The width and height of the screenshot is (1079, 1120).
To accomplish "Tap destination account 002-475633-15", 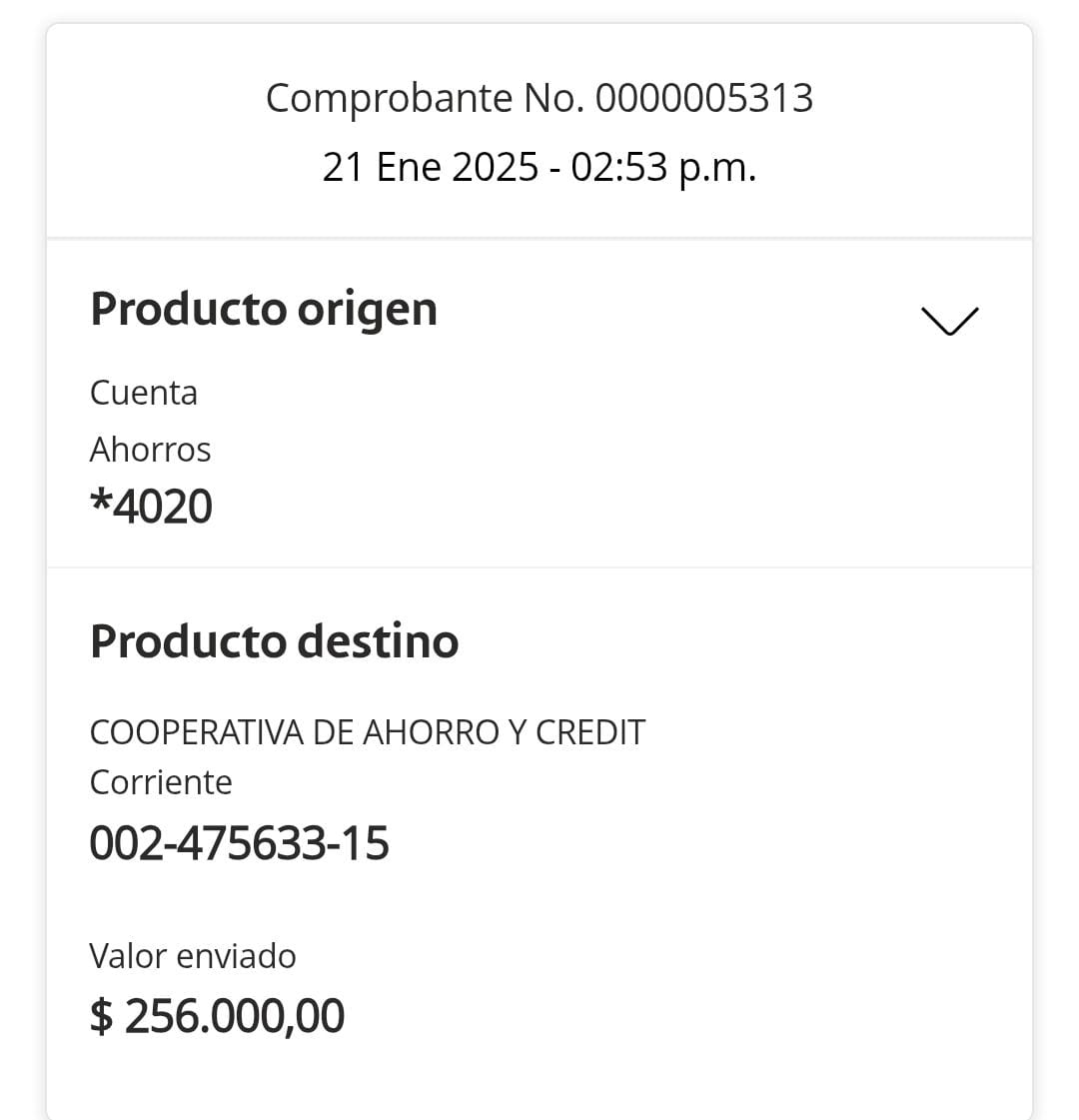I will pyautogui.click(x=240, y=843).
